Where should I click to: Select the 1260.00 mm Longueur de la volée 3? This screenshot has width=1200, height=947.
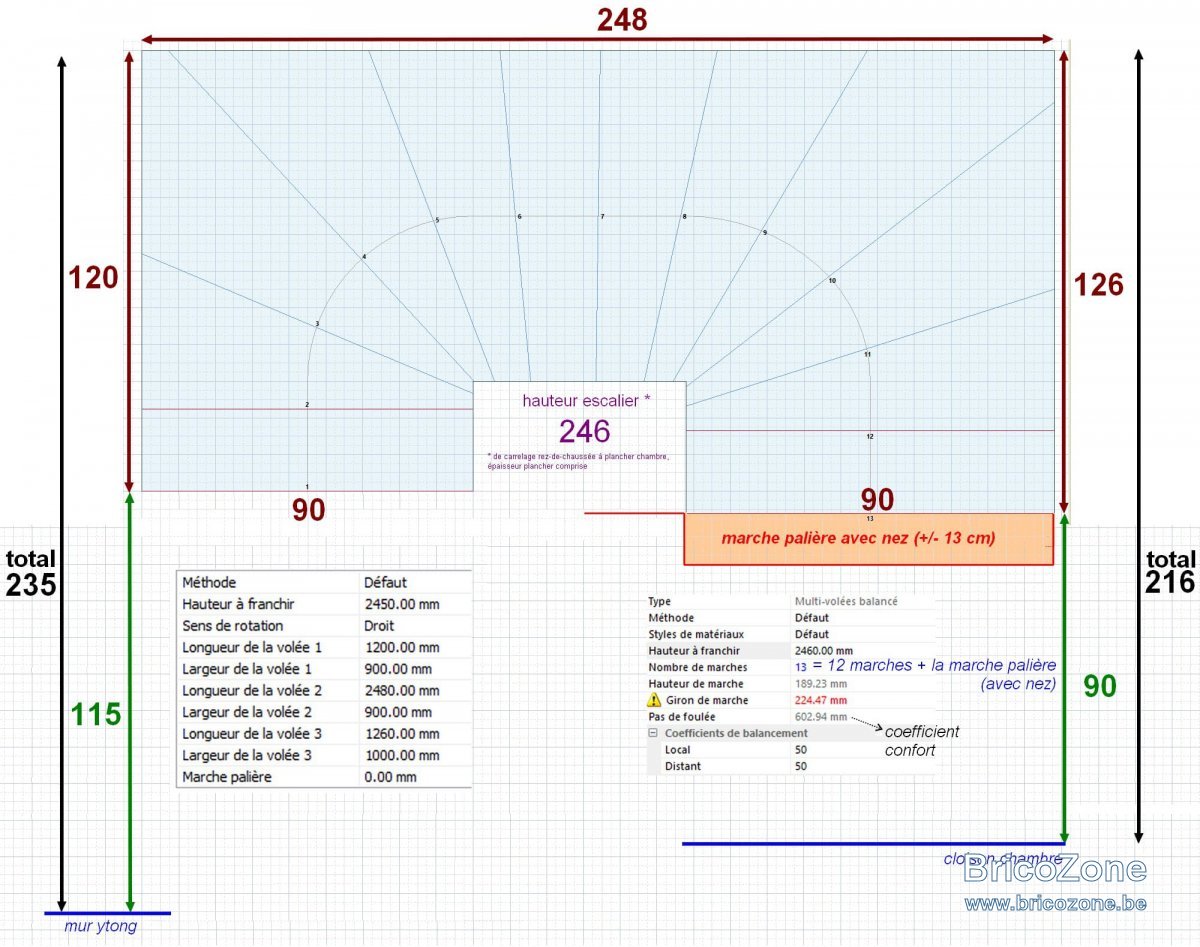coord(401,734)
